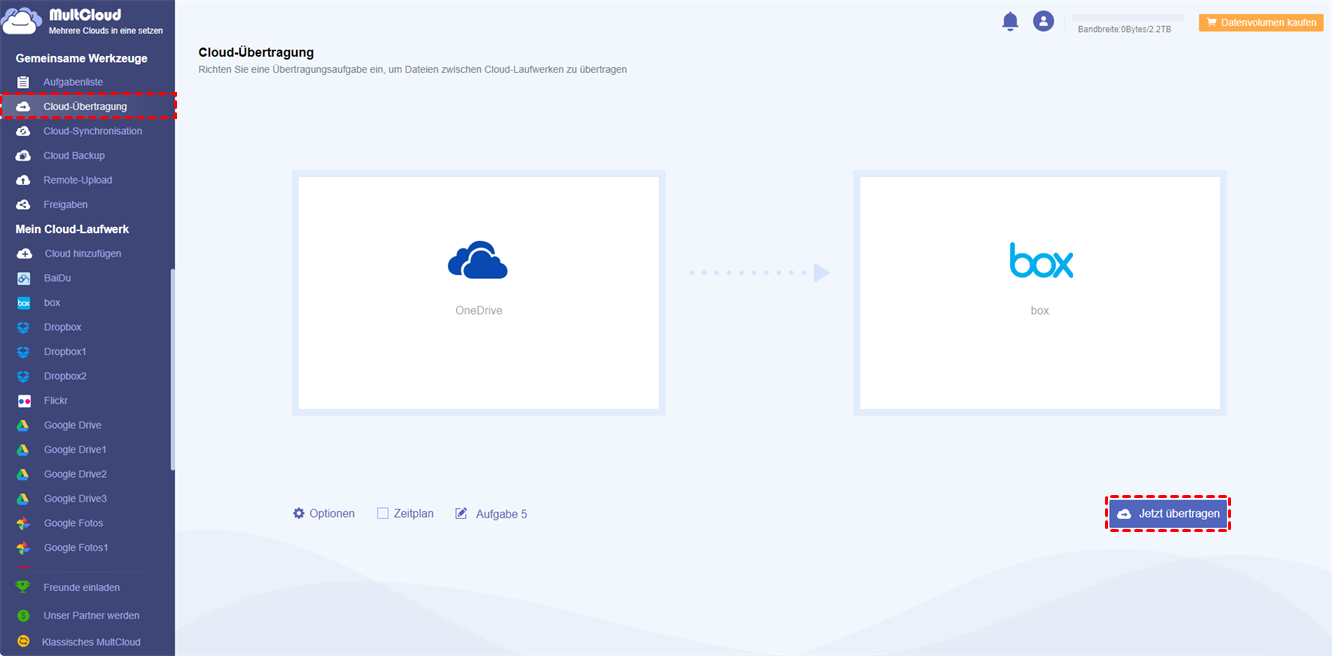The height and width of the screenshot is (656, 1332).
Task: Click the sidebar vertical scrollbar
Action: click(172, 369)
